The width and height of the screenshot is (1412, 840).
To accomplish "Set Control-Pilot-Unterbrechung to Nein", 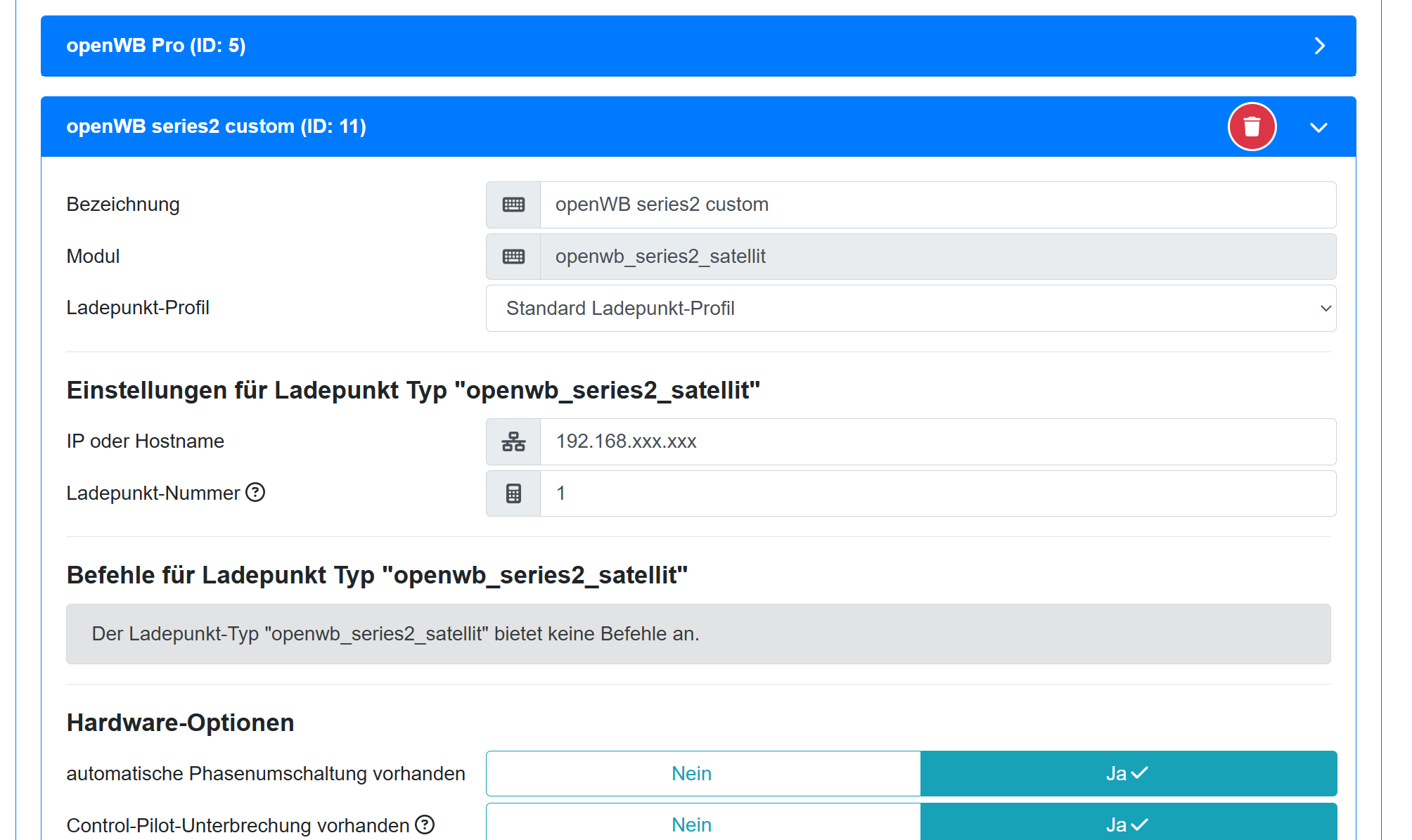I will (x=703, y=822).
